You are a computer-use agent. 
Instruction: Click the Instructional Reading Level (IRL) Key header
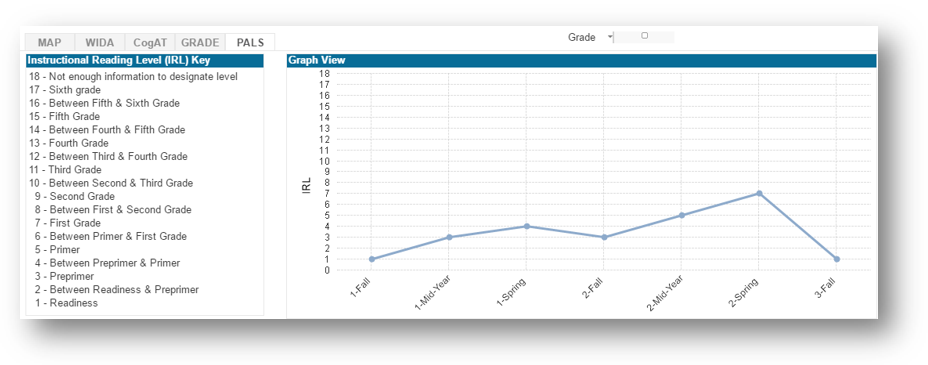tap(144, 60)
